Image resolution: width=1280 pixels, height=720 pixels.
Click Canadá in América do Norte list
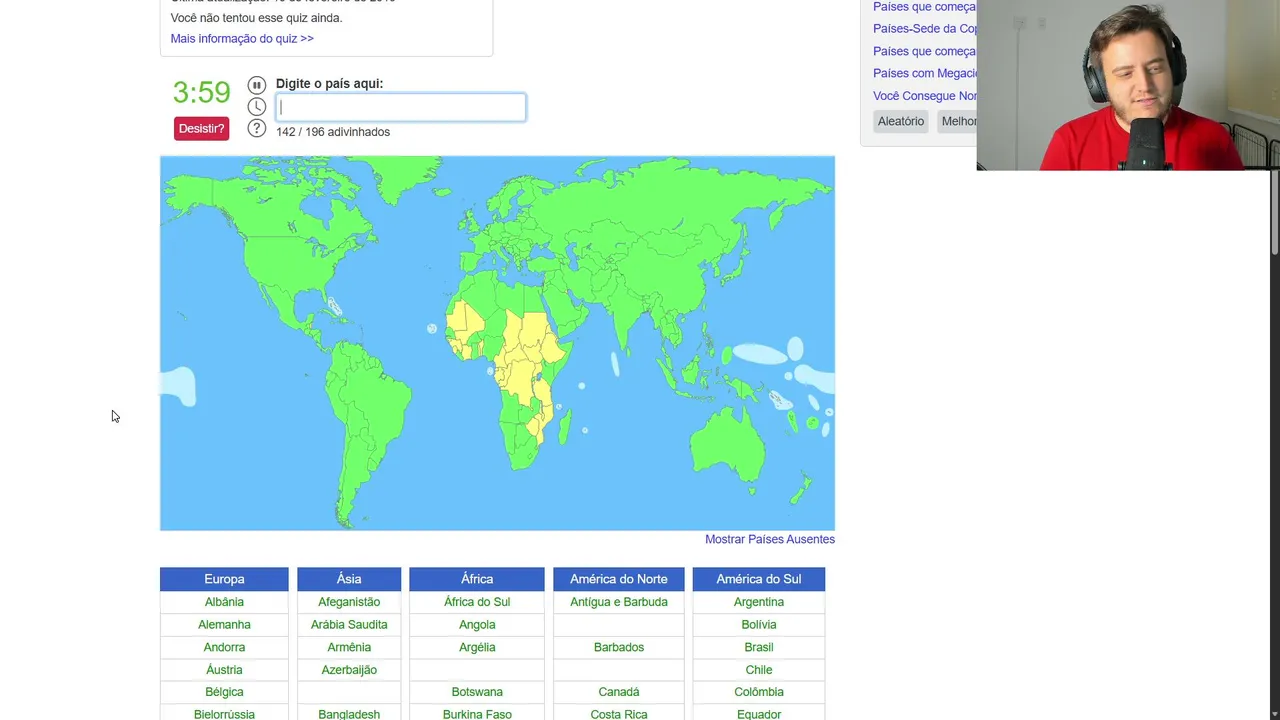tap(619, 692)
